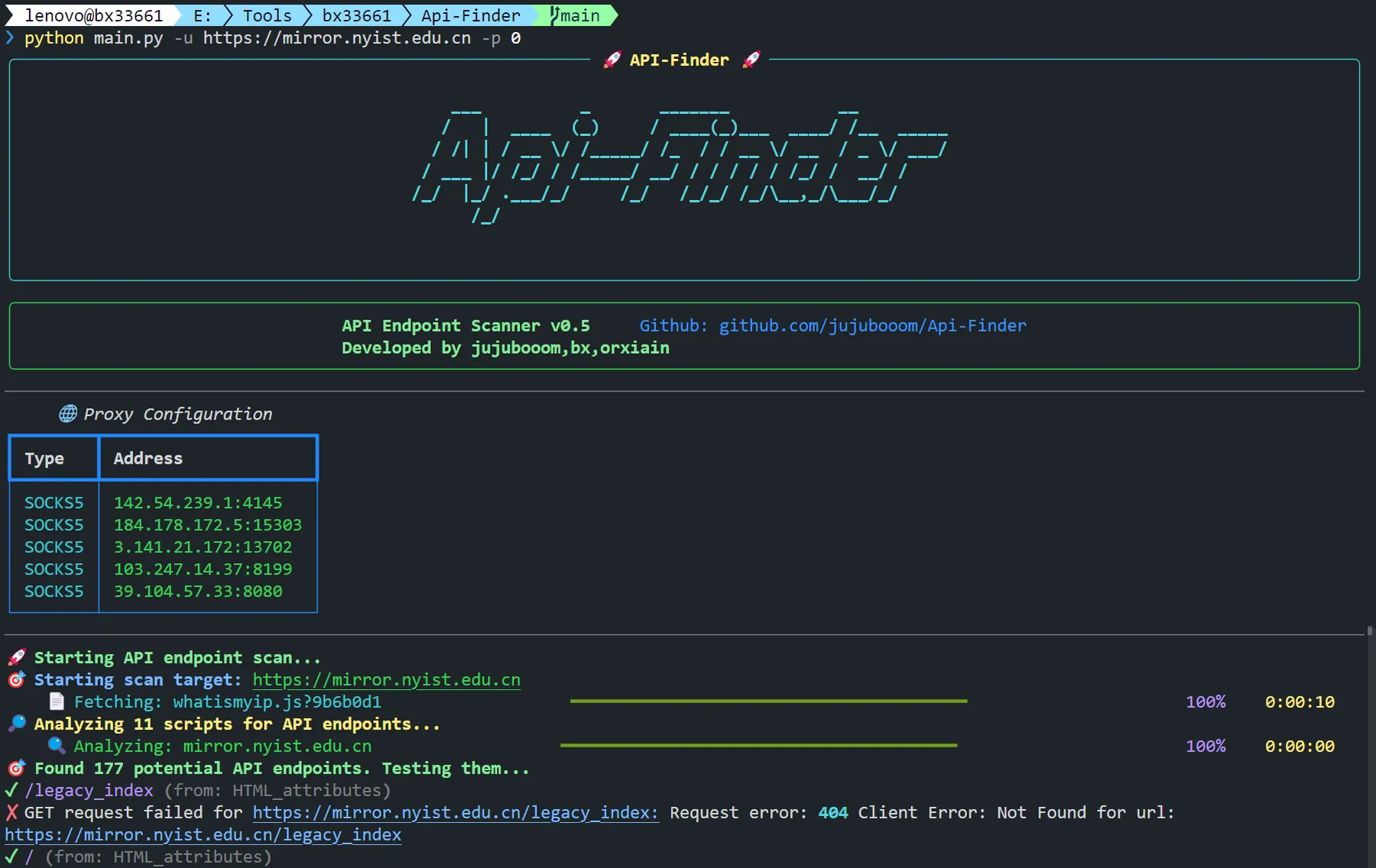The image size is (1376, 868).
Task: Click the /legacy_index endpoint text
Action: (x=89, y=790)
